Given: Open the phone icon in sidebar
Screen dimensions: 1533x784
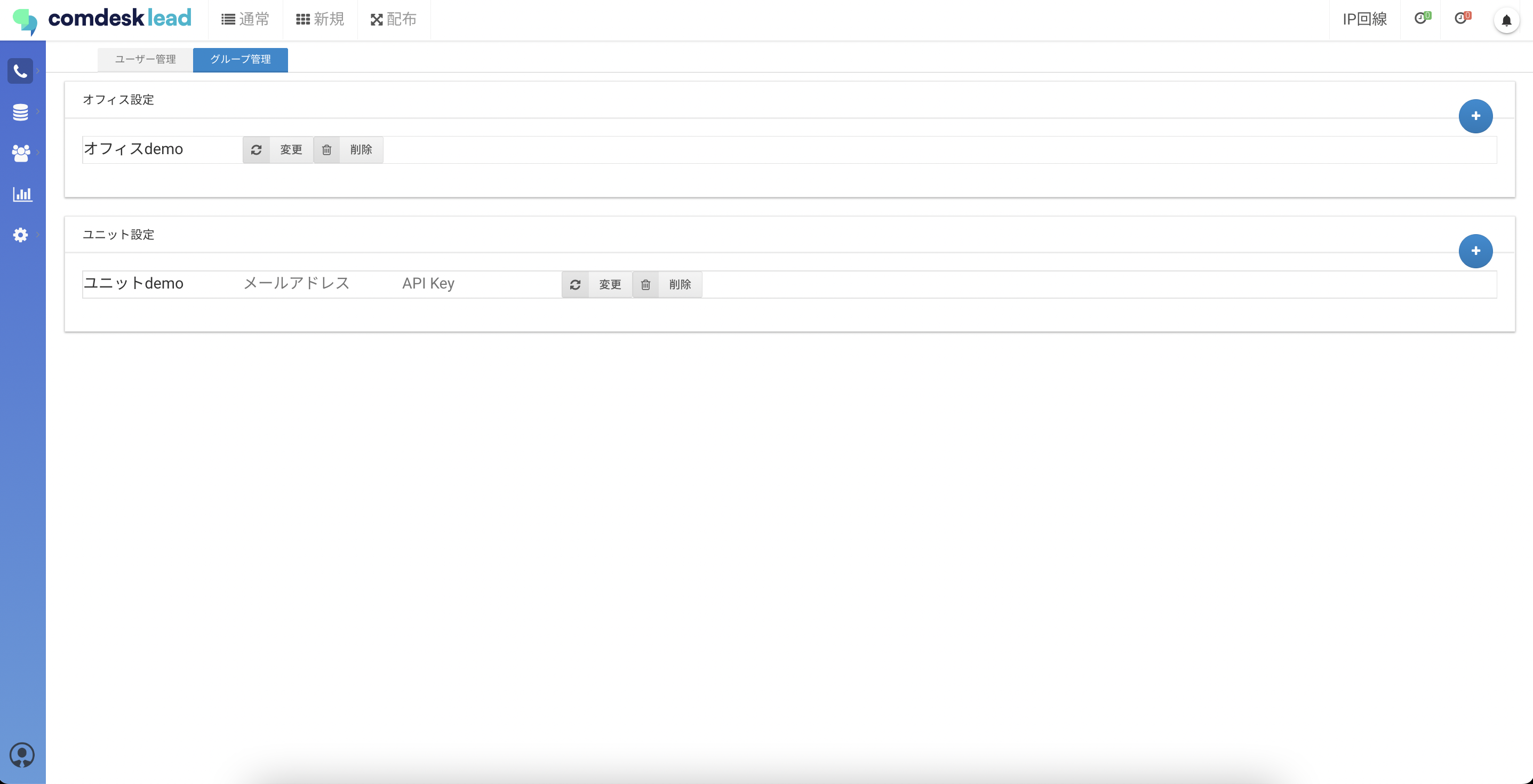Looking at the screenshot, I should 20,71.
